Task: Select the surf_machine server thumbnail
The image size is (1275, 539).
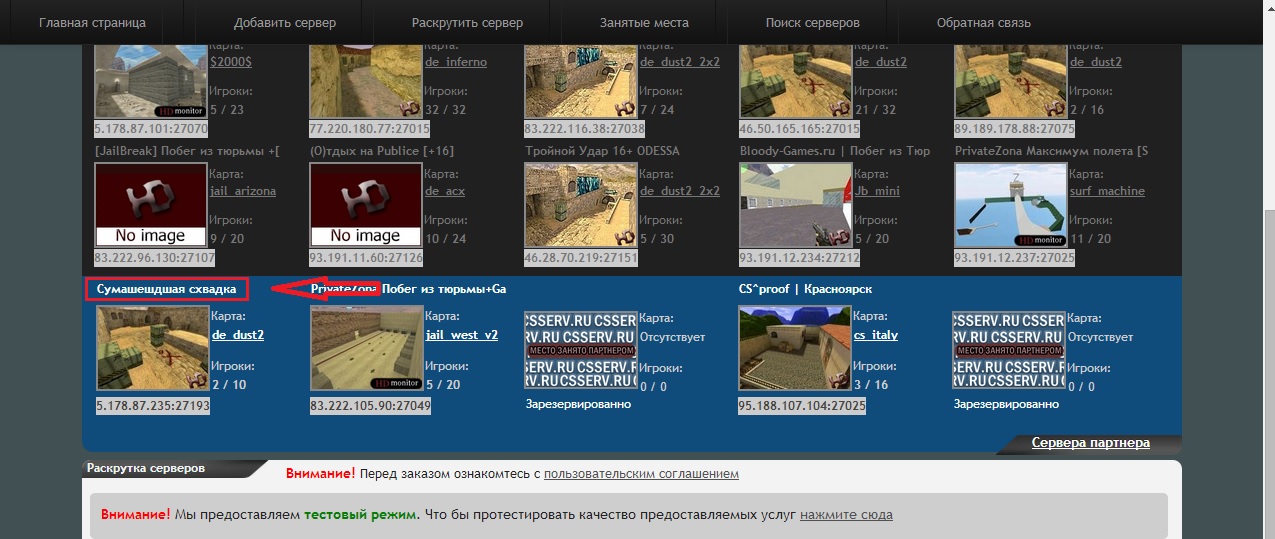Action: 1010,205
